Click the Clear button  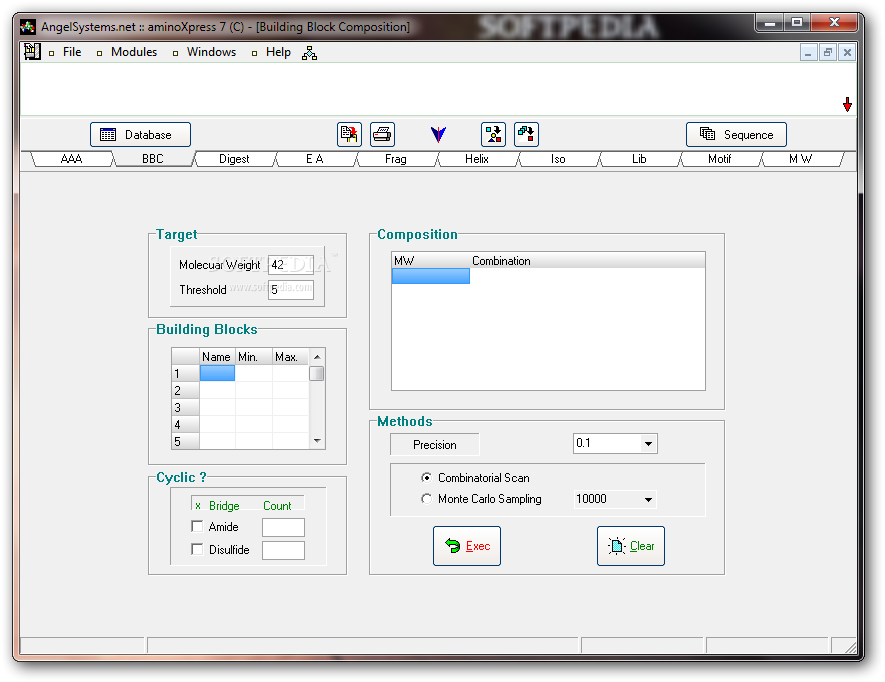click(631, 546)
